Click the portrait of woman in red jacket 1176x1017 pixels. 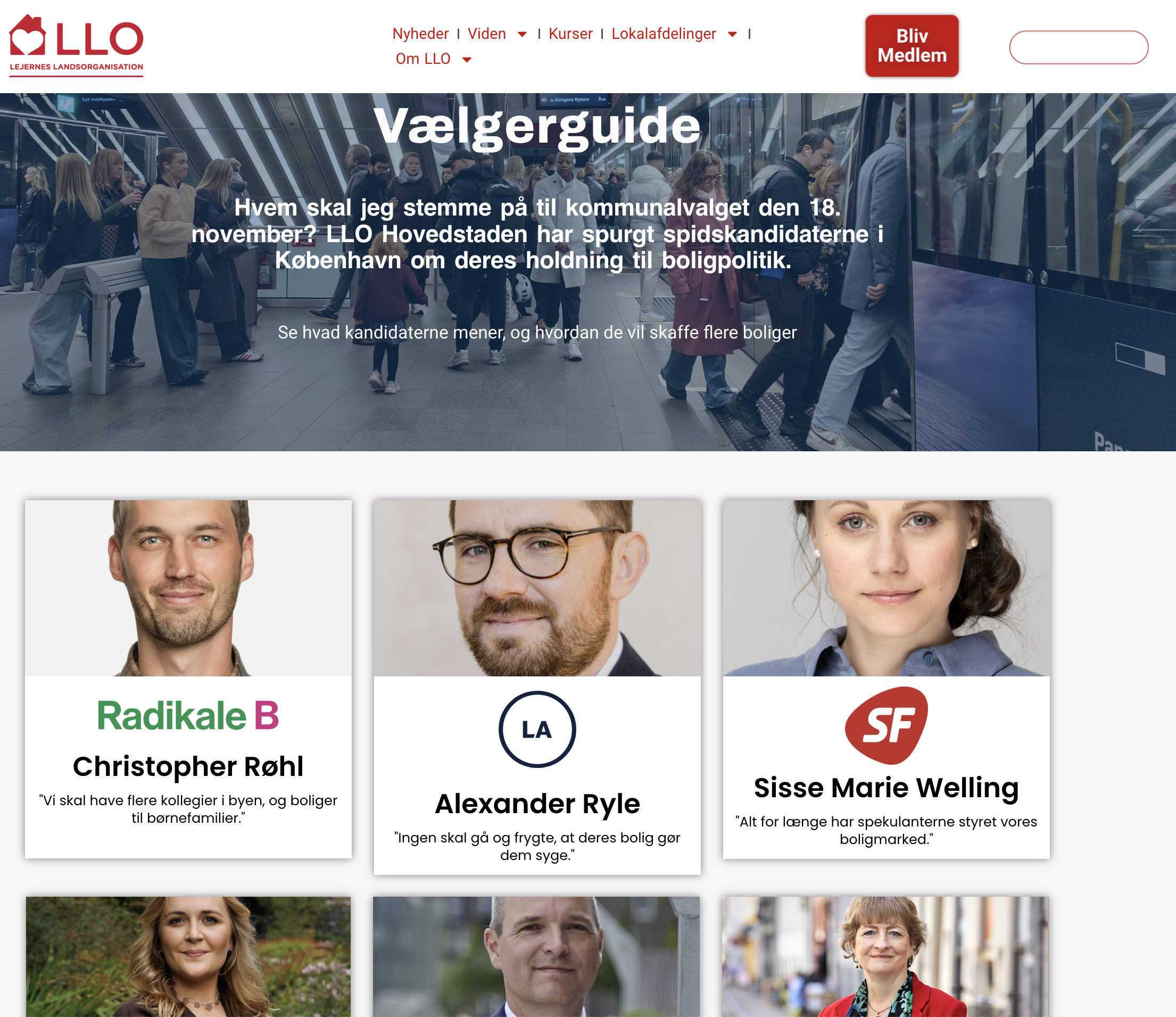click(x=885, y=957)
